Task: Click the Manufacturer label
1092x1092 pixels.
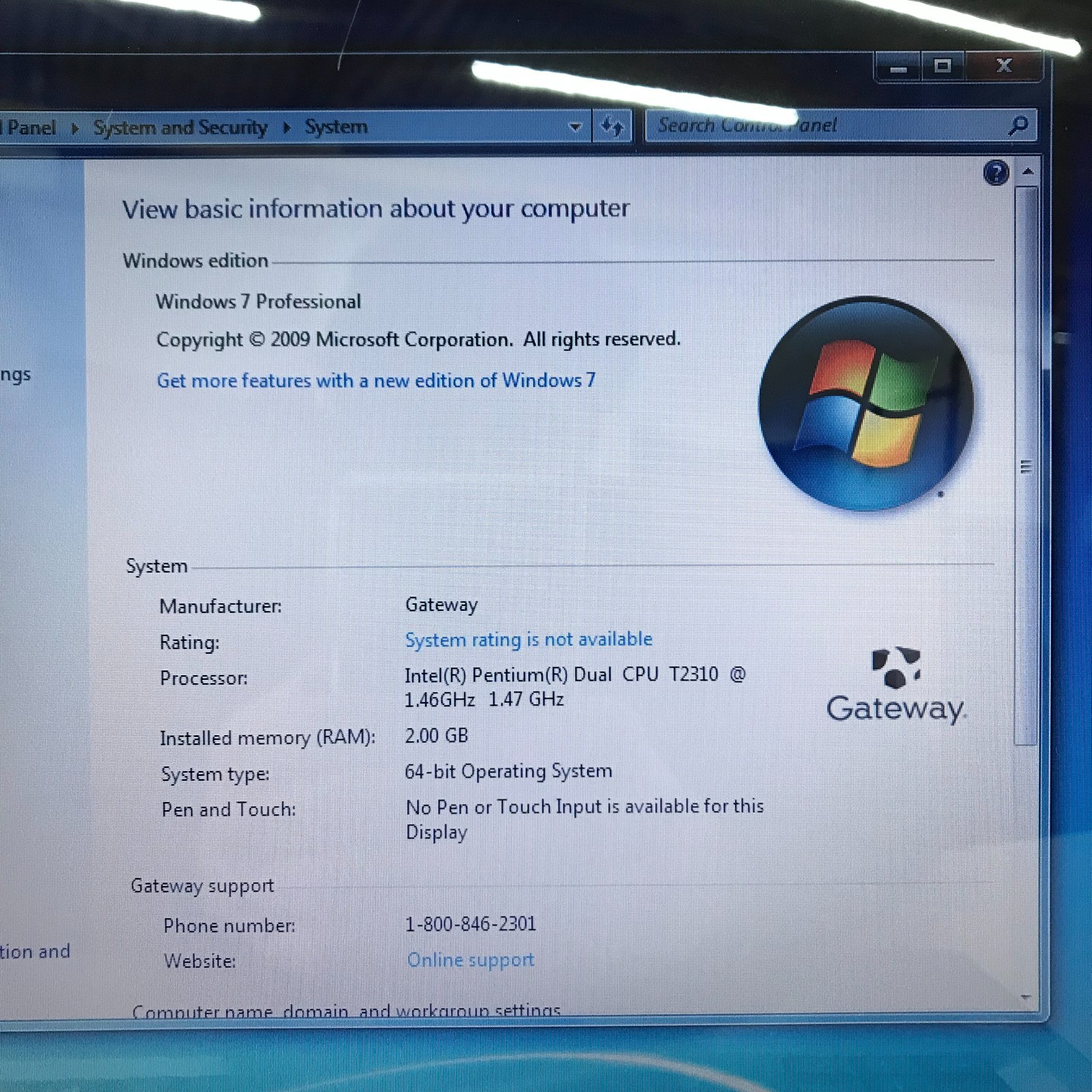Action: pyautogui.click(x=220, y=606)
